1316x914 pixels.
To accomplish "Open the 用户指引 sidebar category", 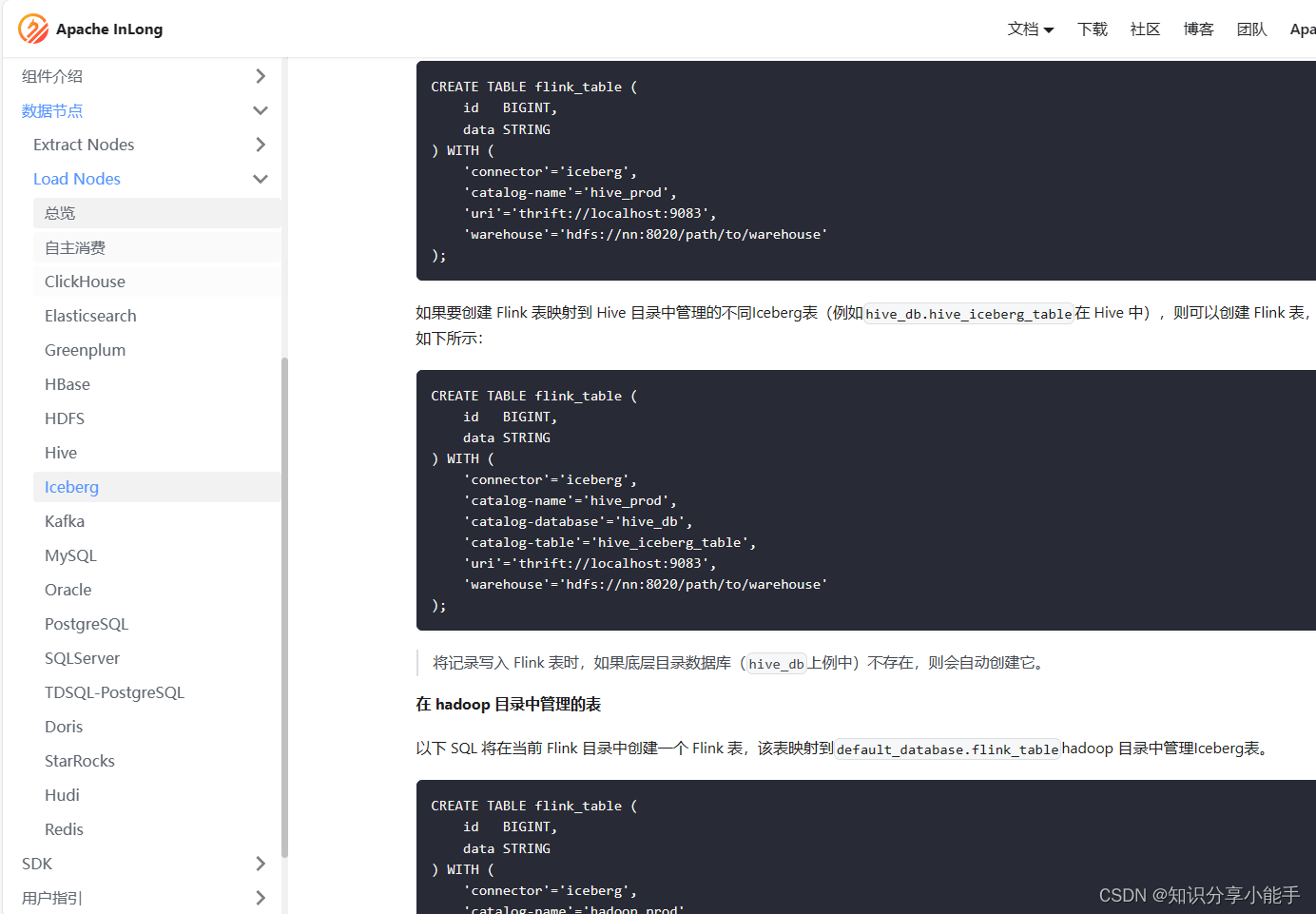I will 52,898.
